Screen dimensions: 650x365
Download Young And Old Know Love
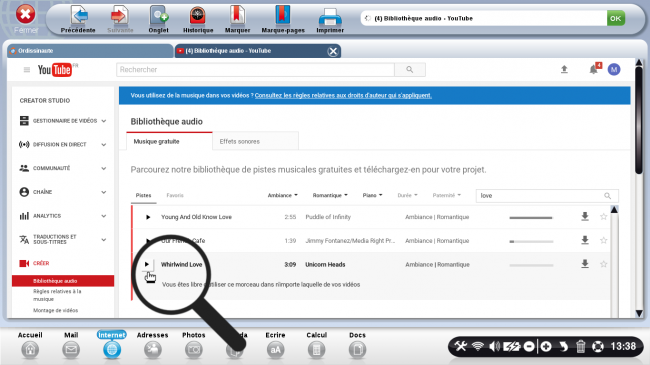(585, 217)
